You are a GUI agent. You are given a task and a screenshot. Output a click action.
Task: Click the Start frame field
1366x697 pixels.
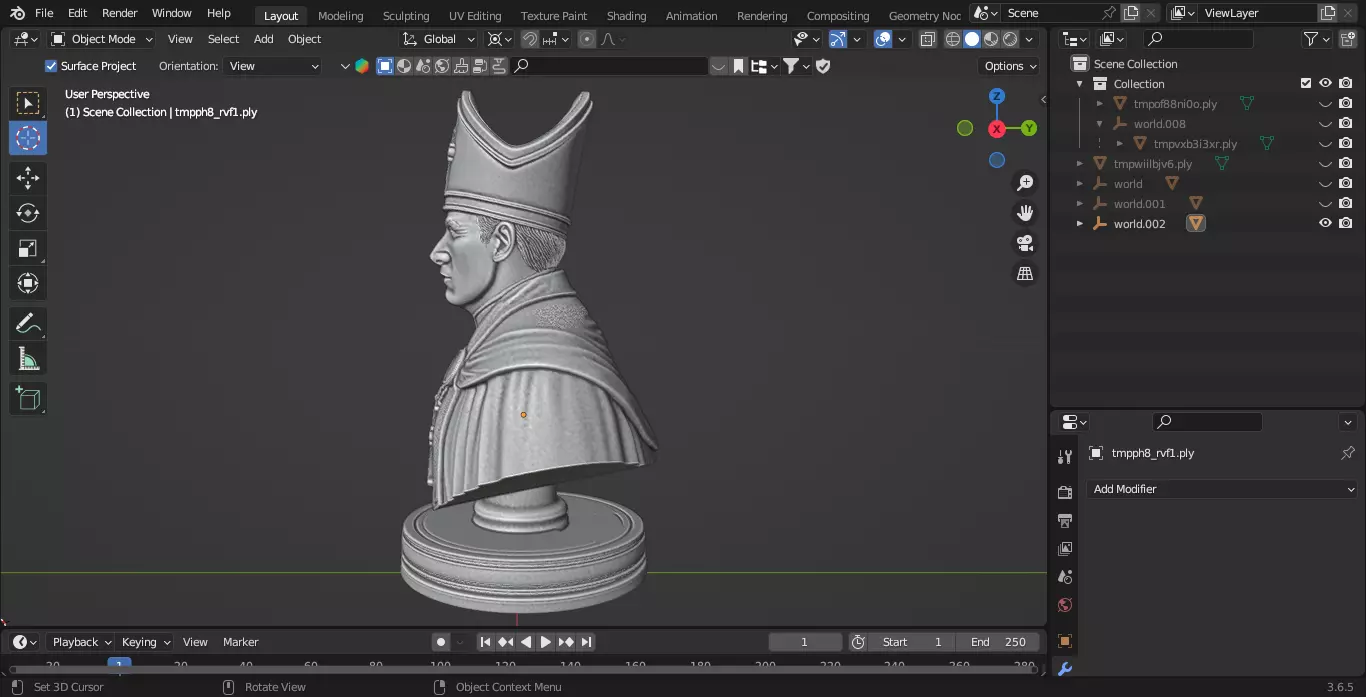point(912,642)
